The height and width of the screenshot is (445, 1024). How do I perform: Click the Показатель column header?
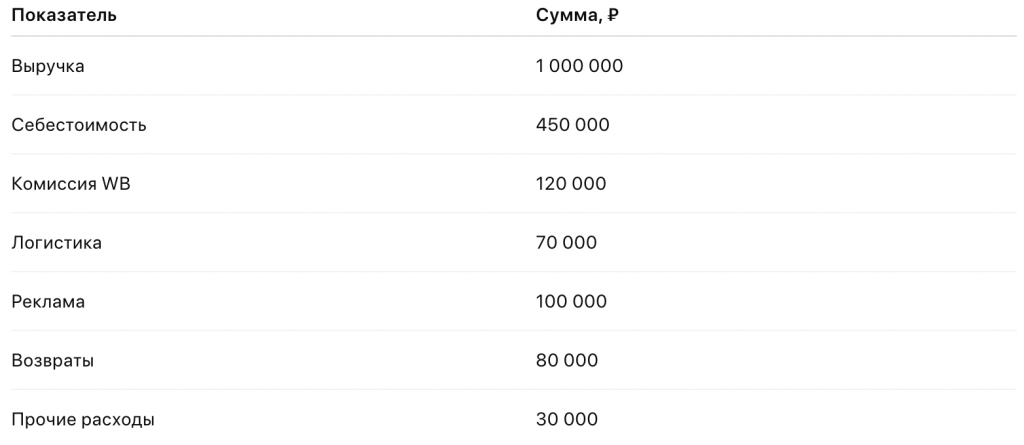click(x=64, y=15)
